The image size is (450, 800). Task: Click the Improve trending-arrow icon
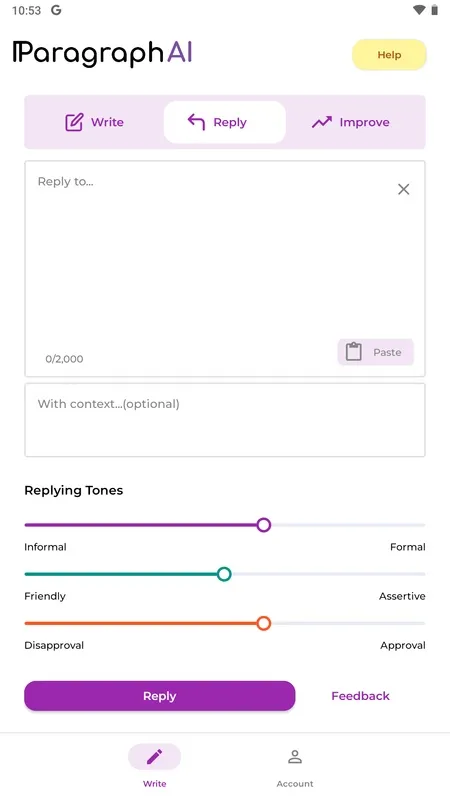pyautogui.click(x=321, y=122)
